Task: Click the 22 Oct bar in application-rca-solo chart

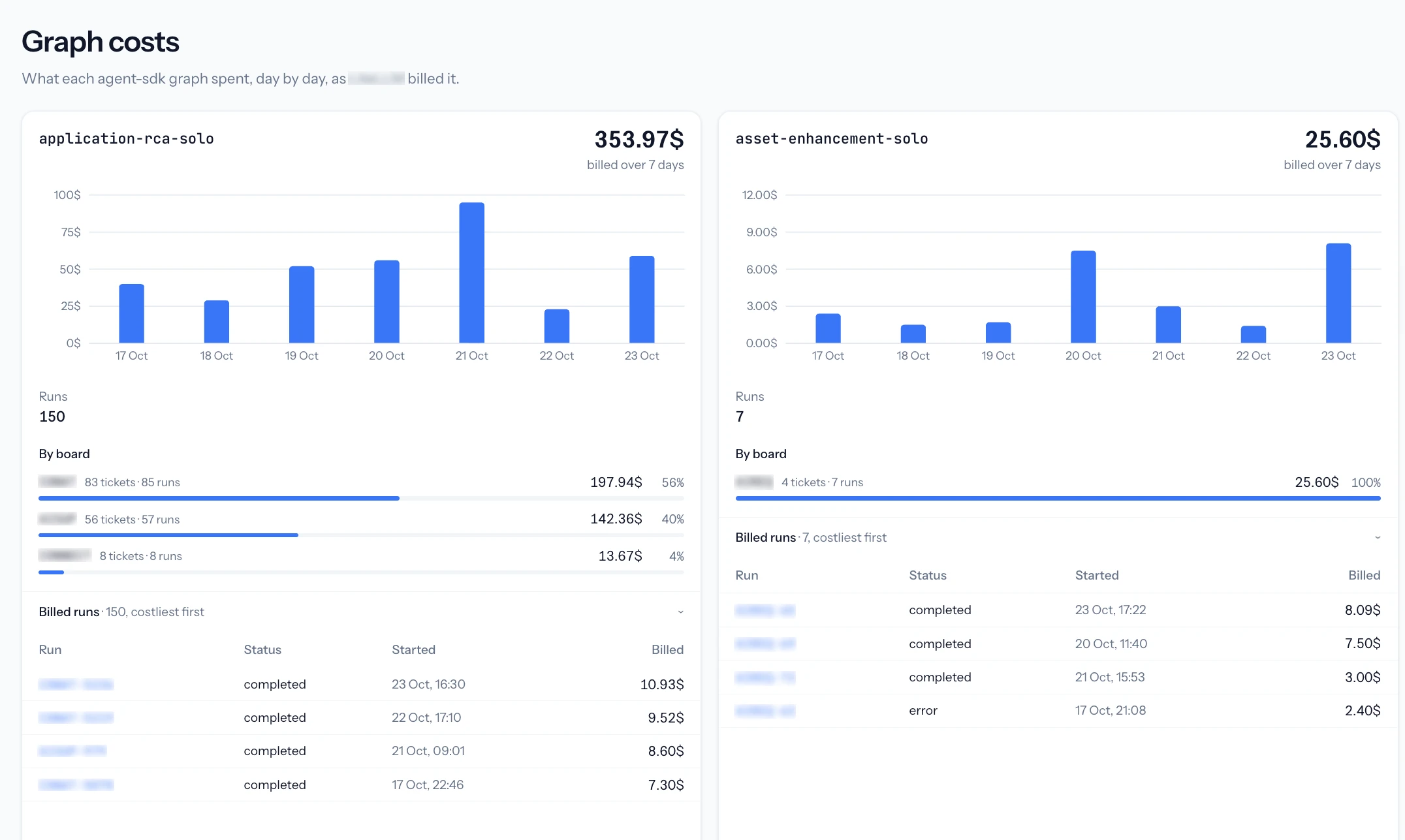Action: (x=556, y=326)
